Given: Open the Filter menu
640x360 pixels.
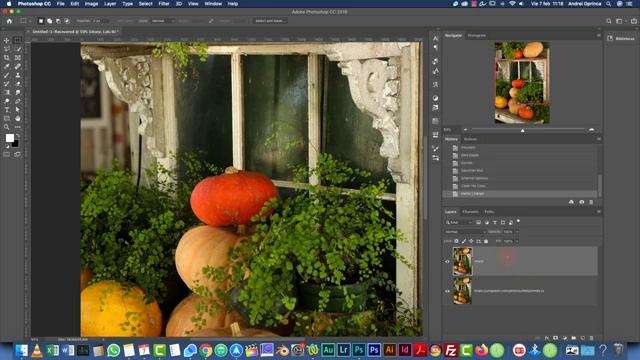Looking at the screenshot, I should pyautogui.click(x=164, y=4).
